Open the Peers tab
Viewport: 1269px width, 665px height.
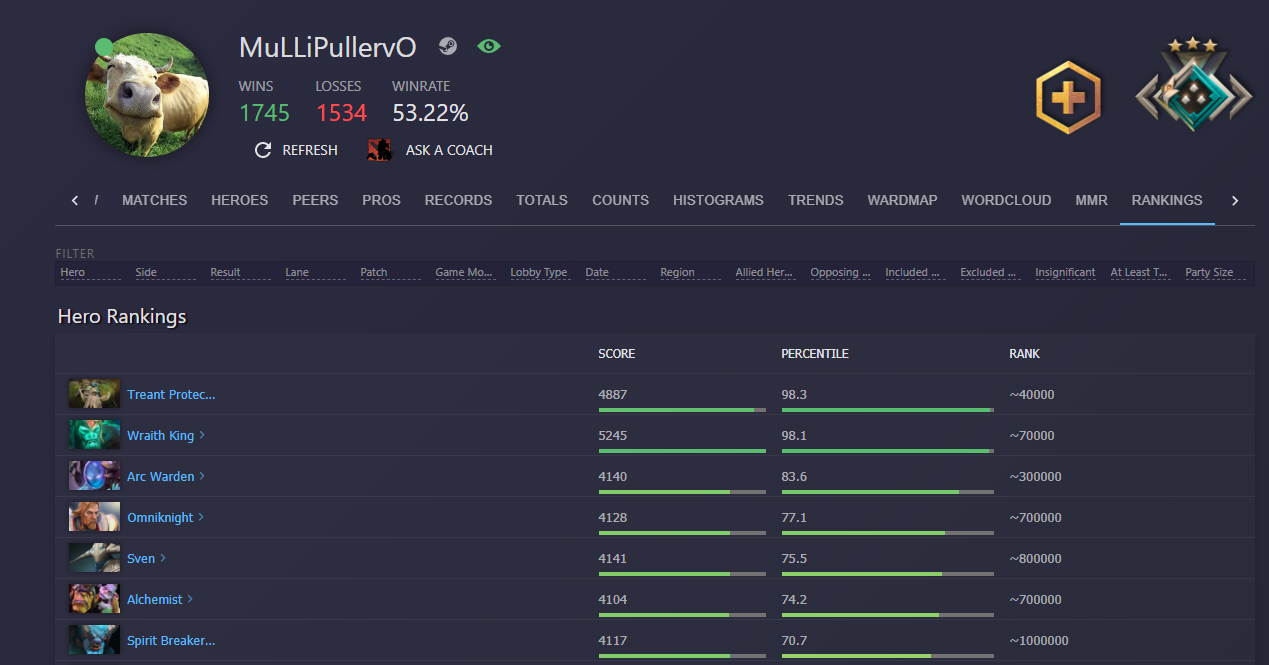[x=315, y=200]
